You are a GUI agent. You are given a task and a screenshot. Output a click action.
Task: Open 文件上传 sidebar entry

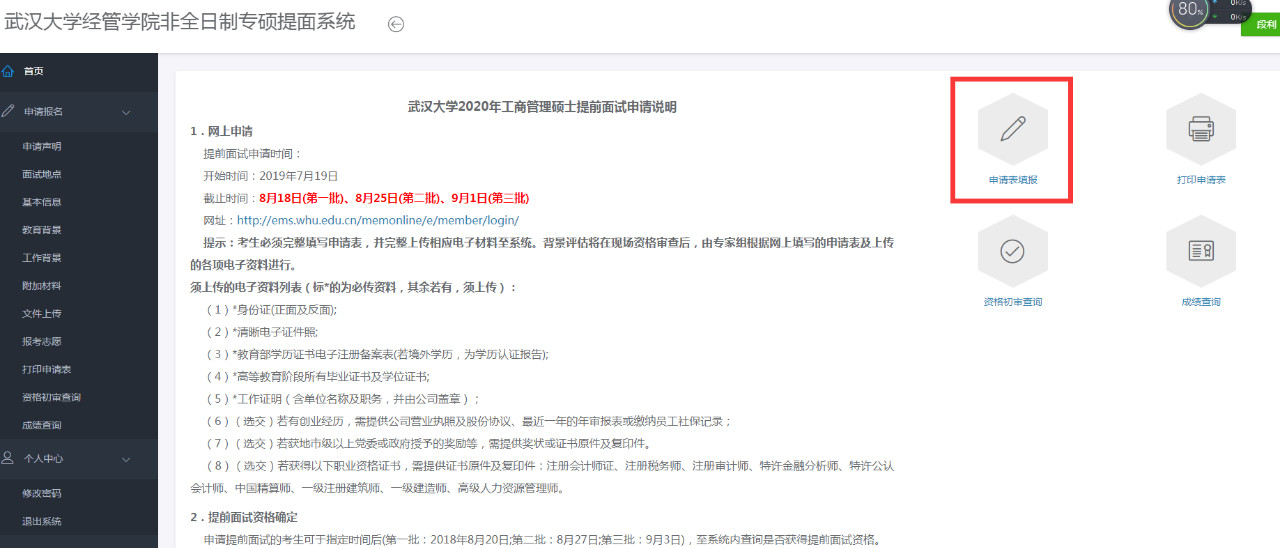[42, 314]
